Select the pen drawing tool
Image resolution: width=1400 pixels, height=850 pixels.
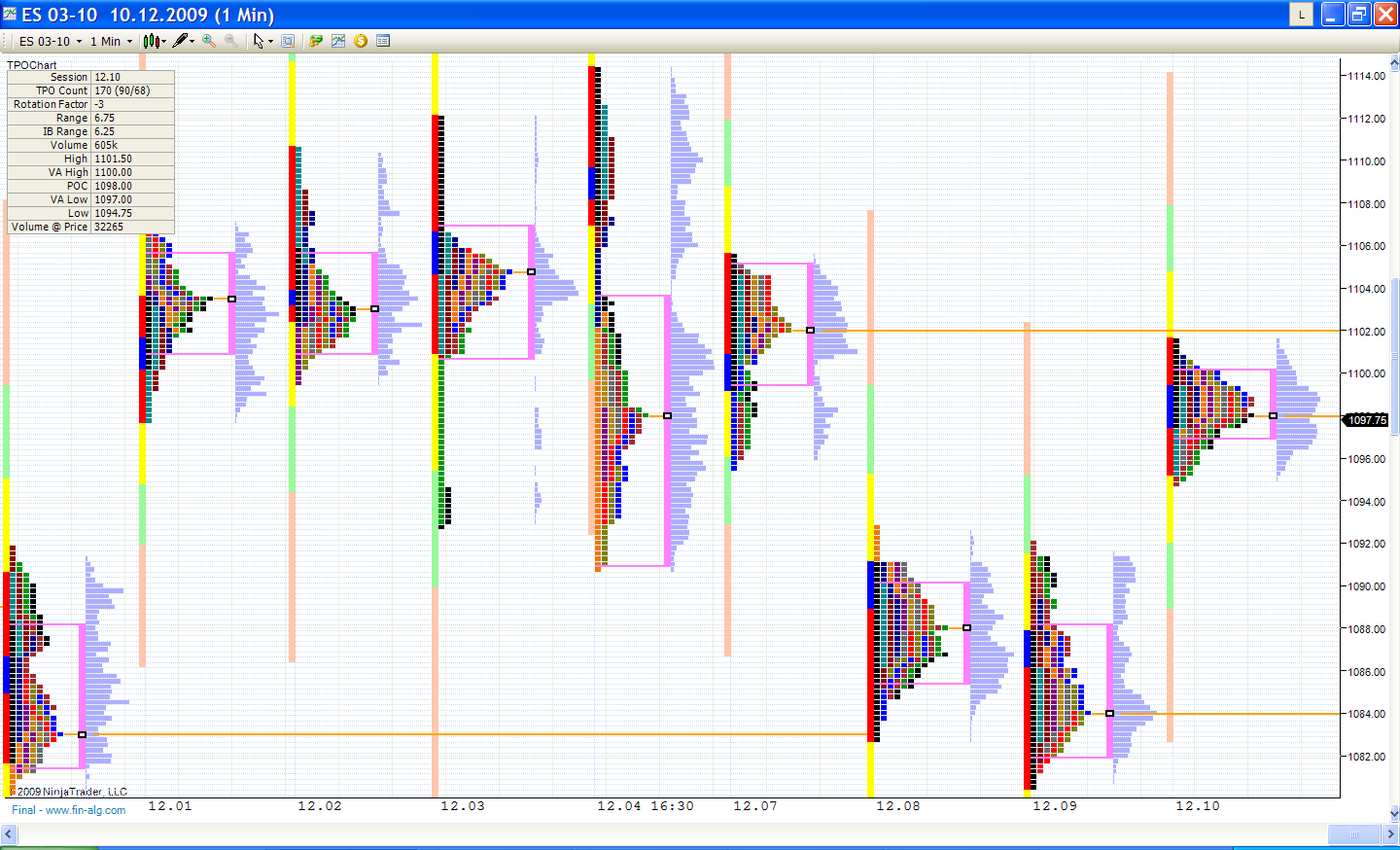click(x=179, y=41)
